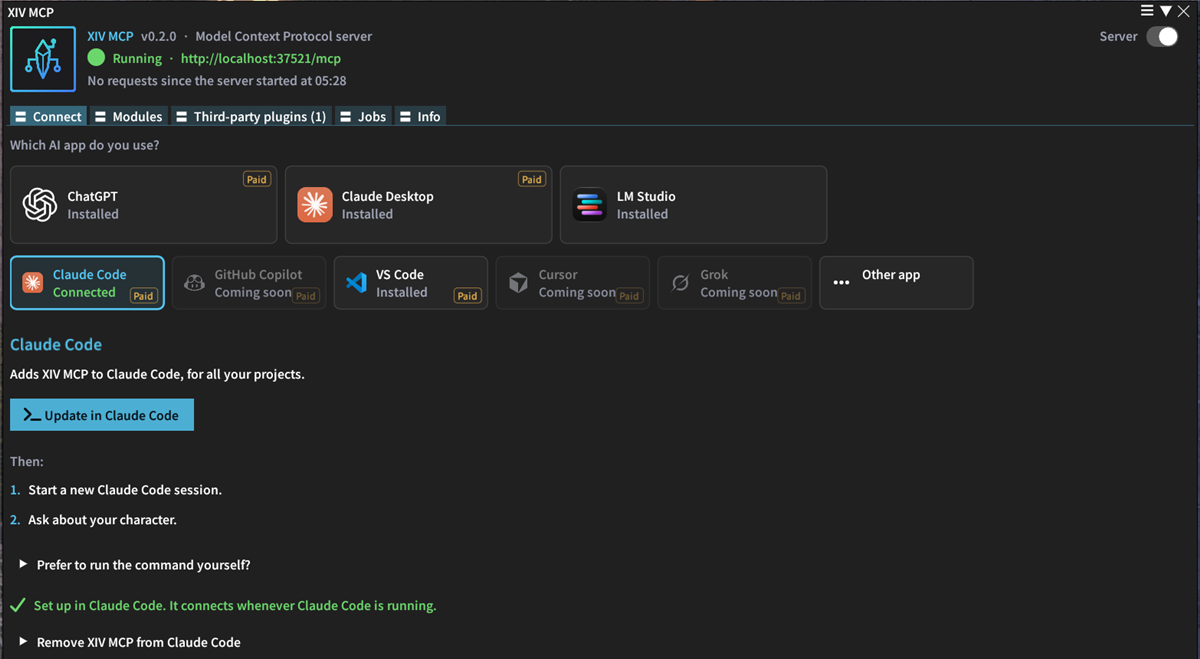Click the v0.2.0 version label
Screen dimensions: 1200x659
[x=158, y=36]
